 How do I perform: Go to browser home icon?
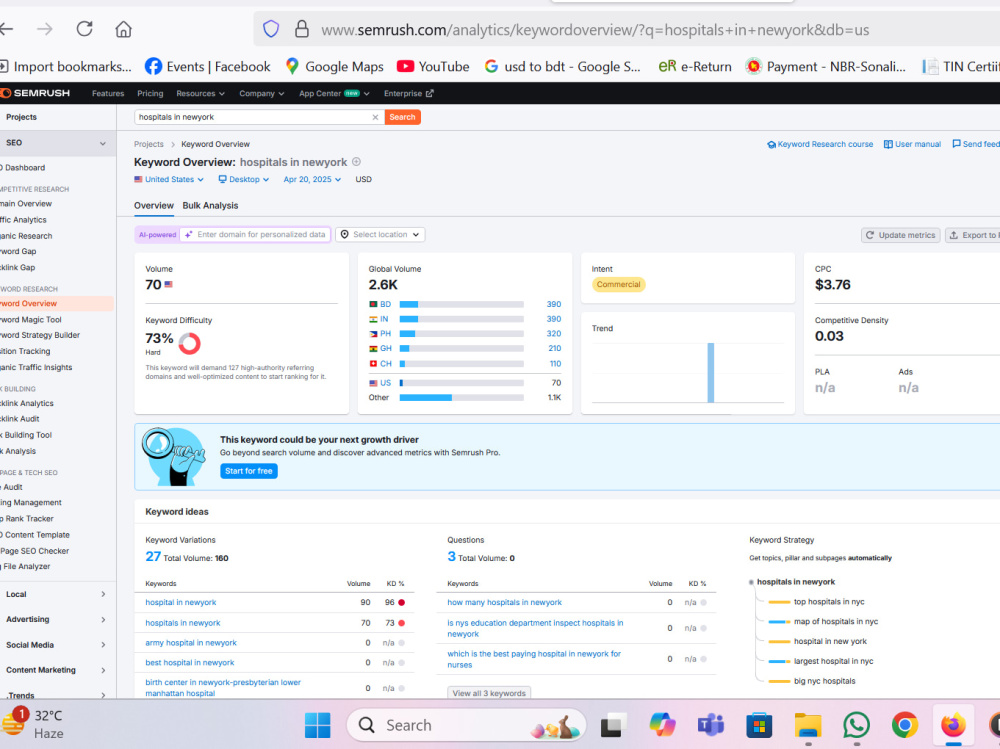point(123,29)
